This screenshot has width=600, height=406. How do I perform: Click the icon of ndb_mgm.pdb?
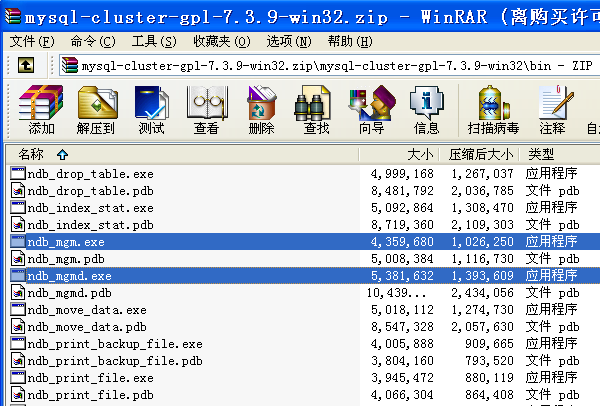pyautogui.click(x=18, y=259)
